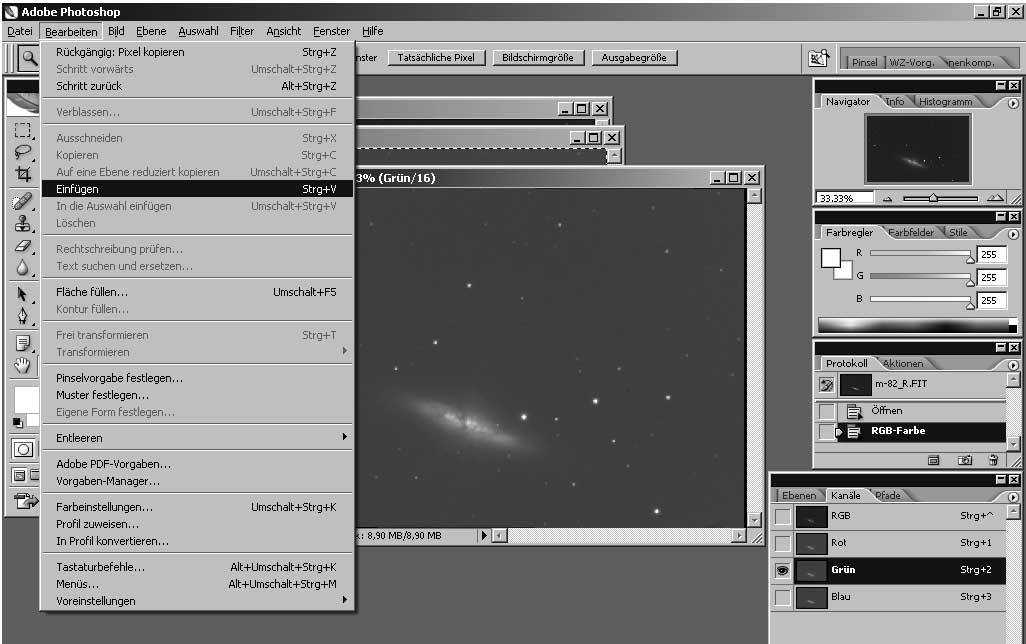This screenshot has width=1026, height=644.
Task: Switch to standard screen mode icon
Action: tap(19, 475)
